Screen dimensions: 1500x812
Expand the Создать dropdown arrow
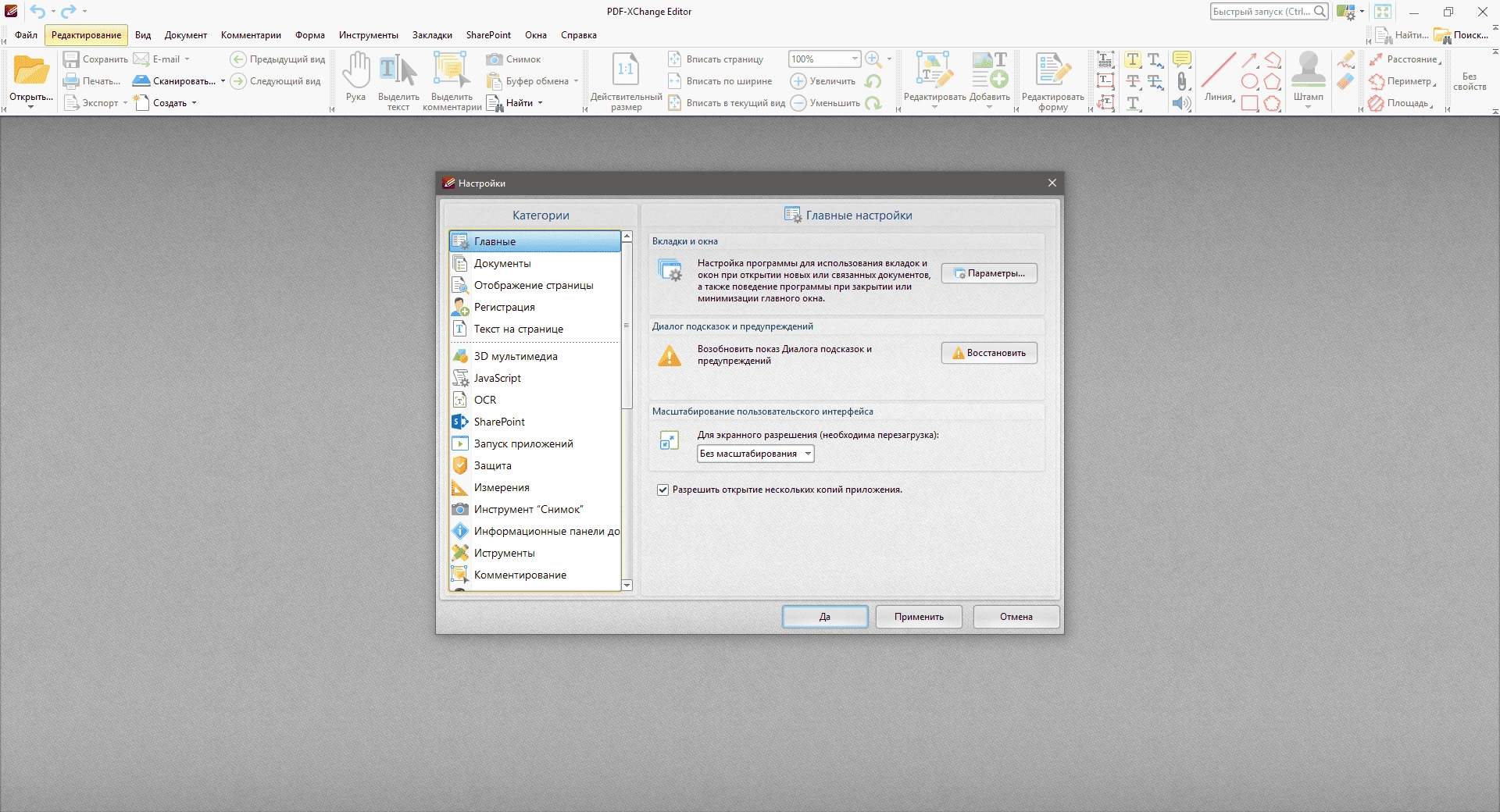194,103
